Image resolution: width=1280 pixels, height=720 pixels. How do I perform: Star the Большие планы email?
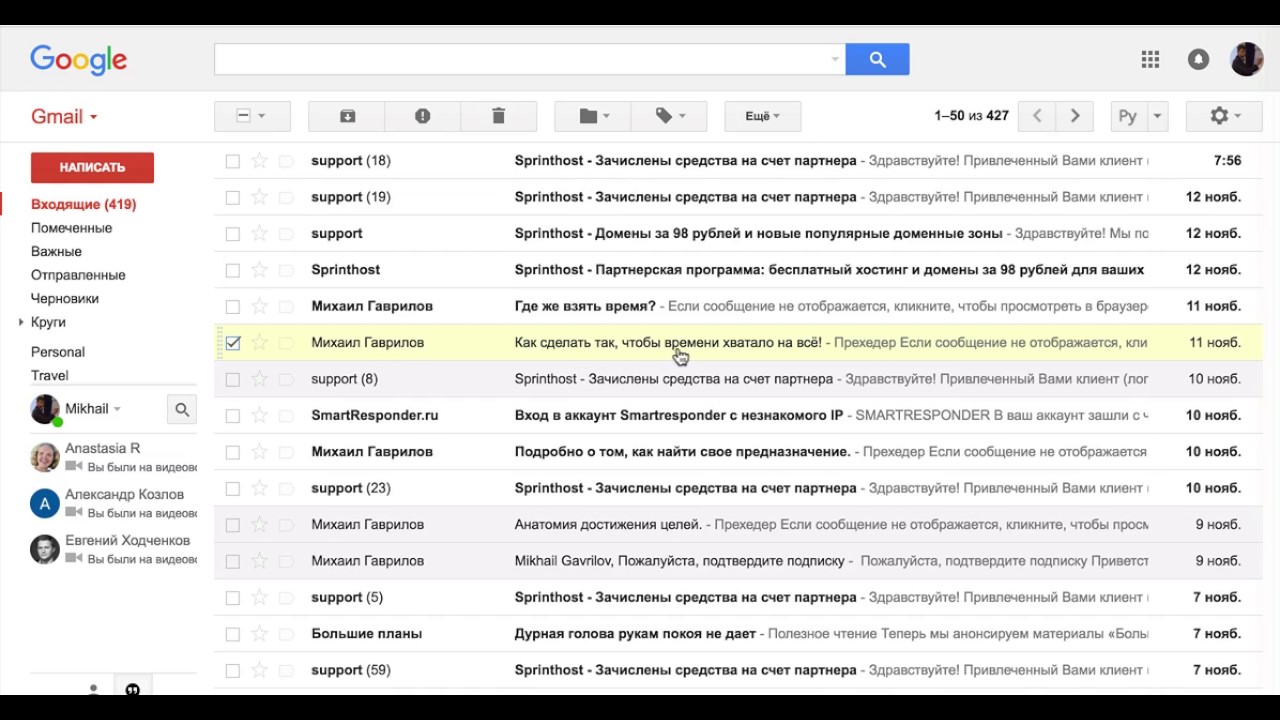(x=259, y=634)
